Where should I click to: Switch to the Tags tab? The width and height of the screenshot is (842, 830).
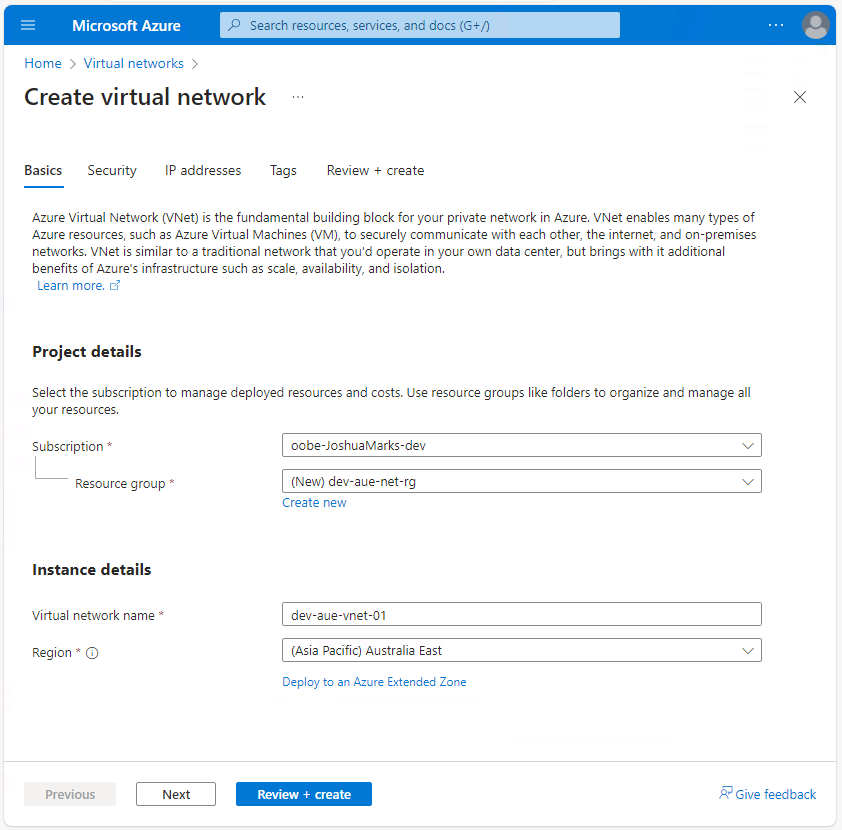[x=283, y=170]
